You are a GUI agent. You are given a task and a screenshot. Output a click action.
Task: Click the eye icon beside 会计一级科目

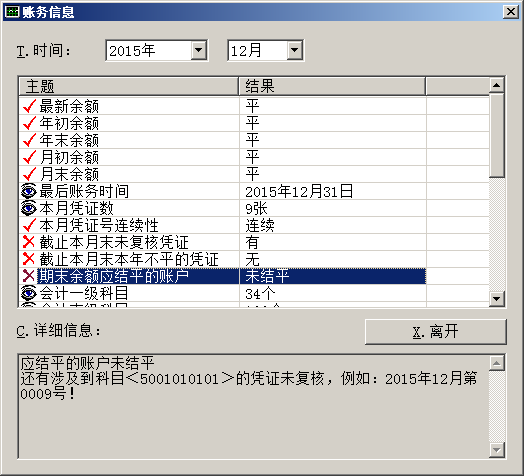click(x=29, y=293)
